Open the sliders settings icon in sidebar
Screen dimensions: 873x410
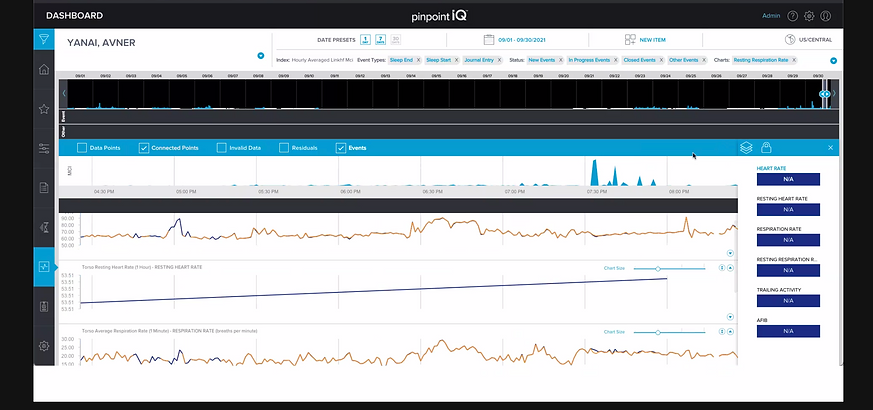pos(44,148)
